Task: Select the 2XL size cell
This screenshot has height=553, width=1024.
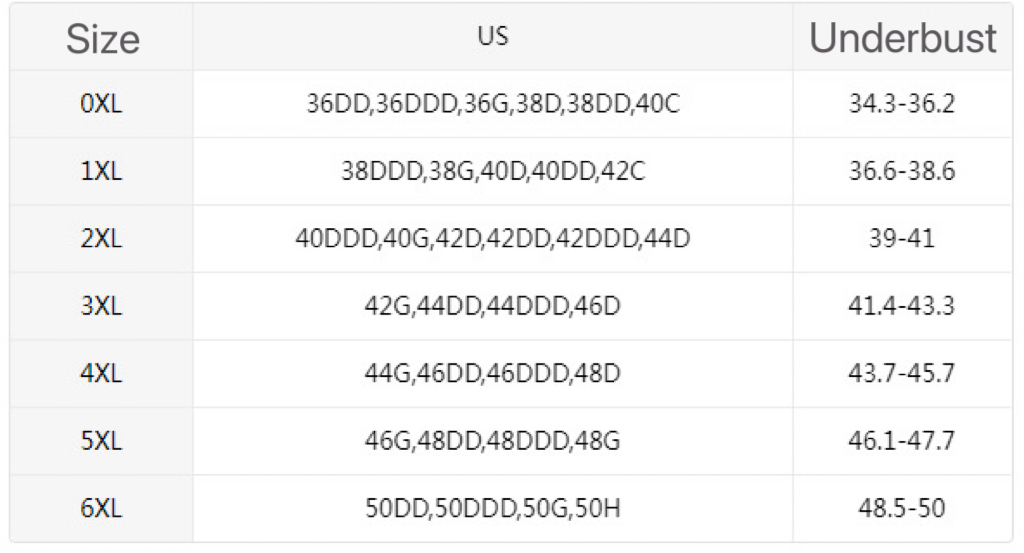Action: pos(101,239)
